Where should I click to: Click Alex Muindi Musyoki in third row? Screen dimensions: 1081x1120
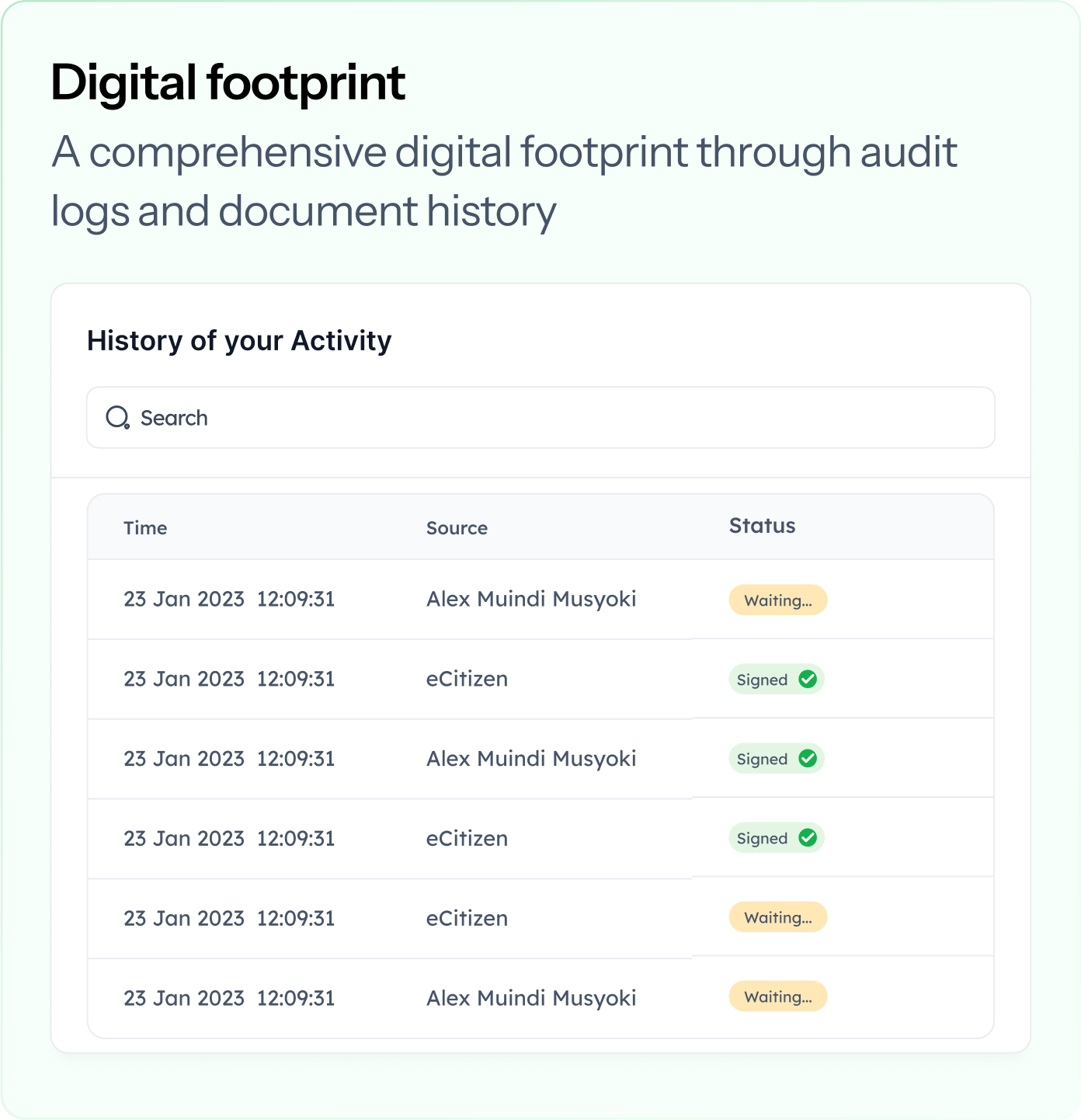pyautogui.click(x=531, y=759)
